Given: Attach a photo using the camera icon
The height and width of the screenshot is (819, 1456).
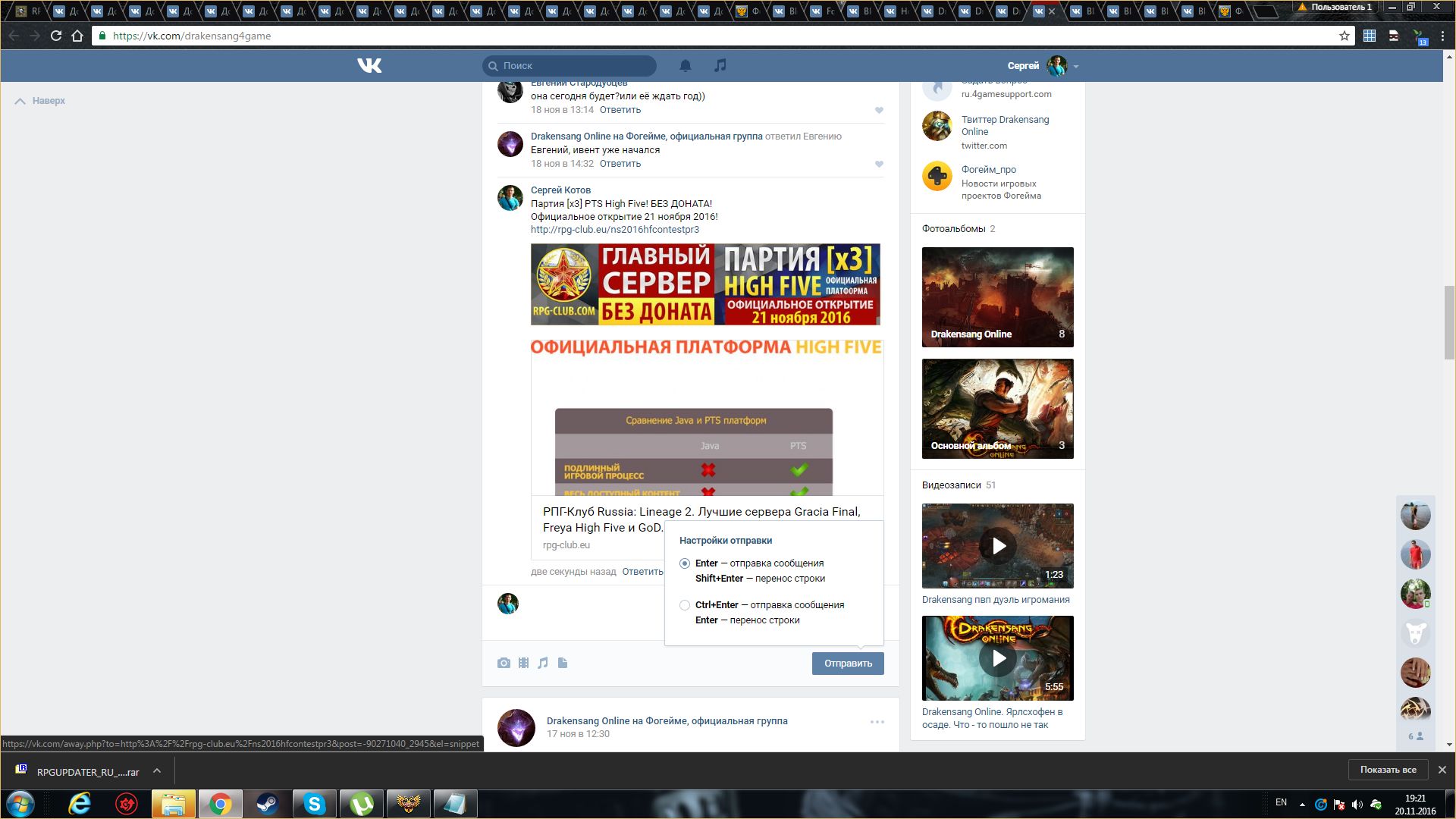Looking at the screenshot, I should click(x=504, y=663).
